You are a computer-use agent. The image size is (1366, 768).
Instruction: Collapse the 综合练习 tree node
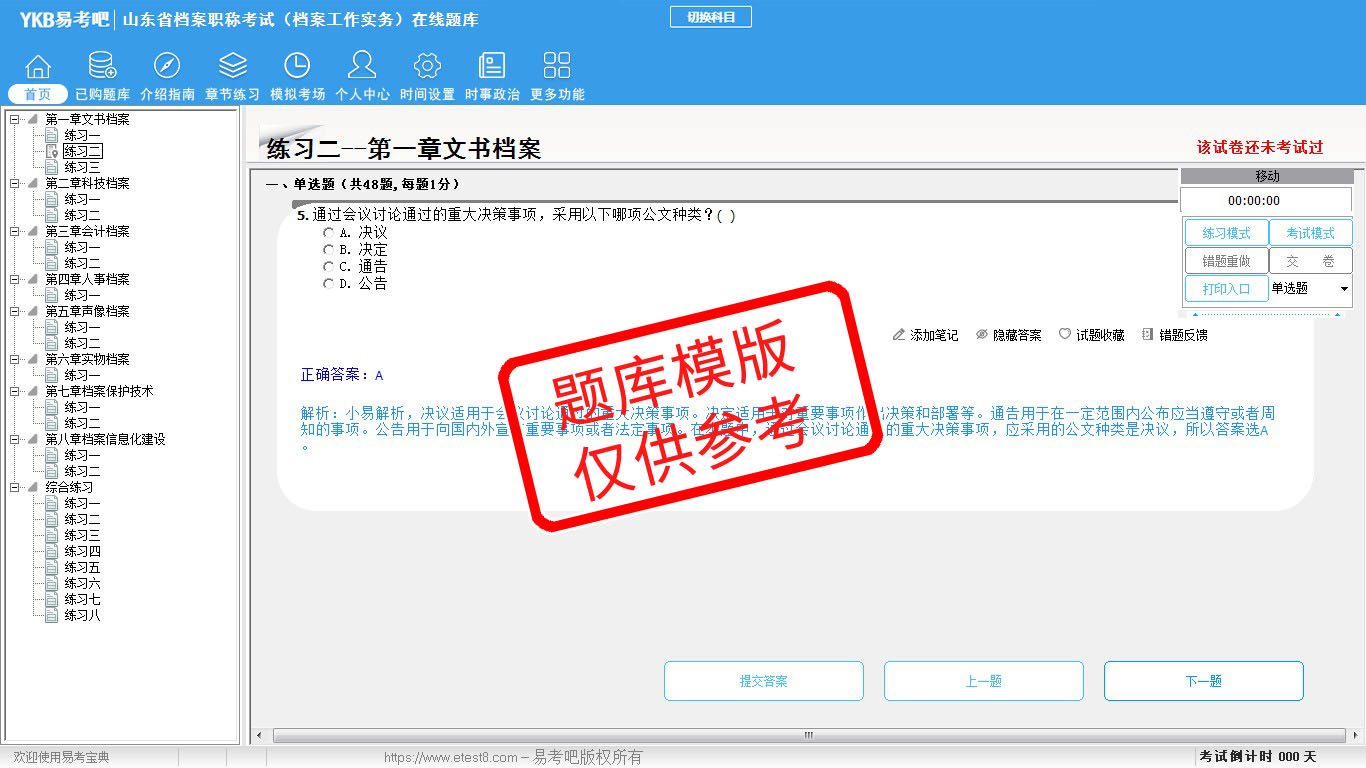tap(15, 488)
